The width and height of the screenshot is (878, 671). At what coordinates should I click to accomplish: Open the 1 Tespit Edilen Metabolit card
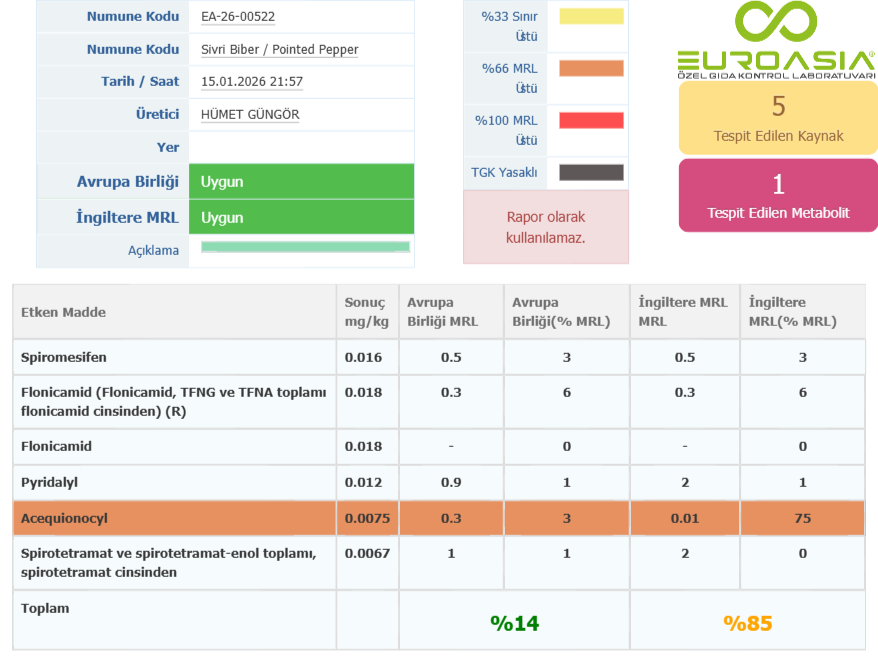(778, 195)
